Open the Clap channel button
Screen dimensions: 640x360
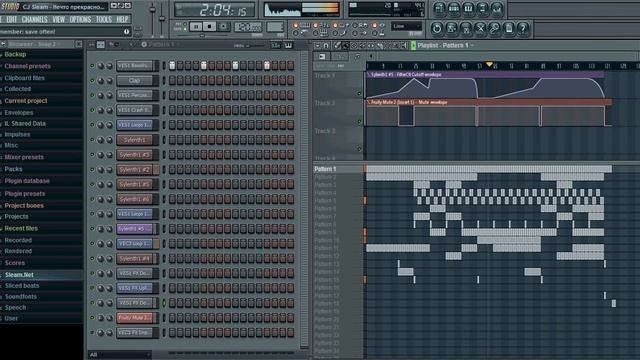point(135,80)
